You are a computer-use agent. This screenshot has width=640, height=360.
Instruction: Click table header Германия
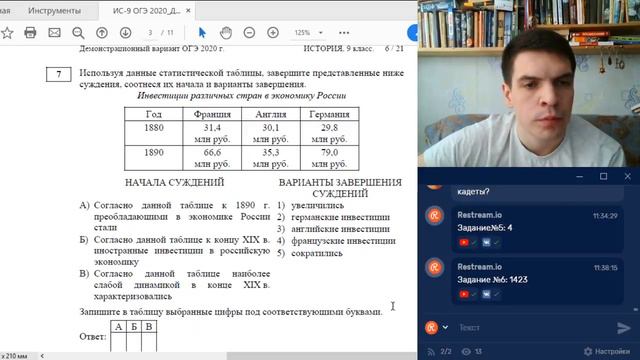329,114
